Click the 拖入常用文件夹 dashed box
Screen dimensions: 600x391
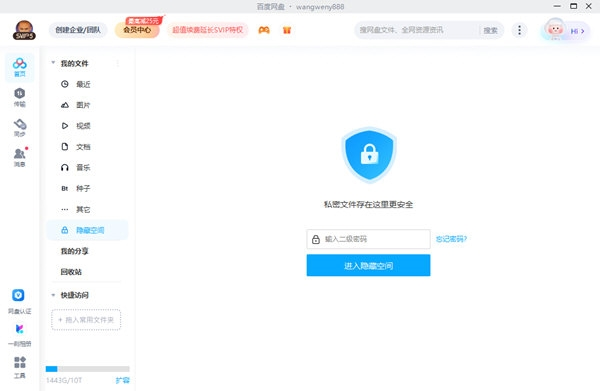coord(86,320)
